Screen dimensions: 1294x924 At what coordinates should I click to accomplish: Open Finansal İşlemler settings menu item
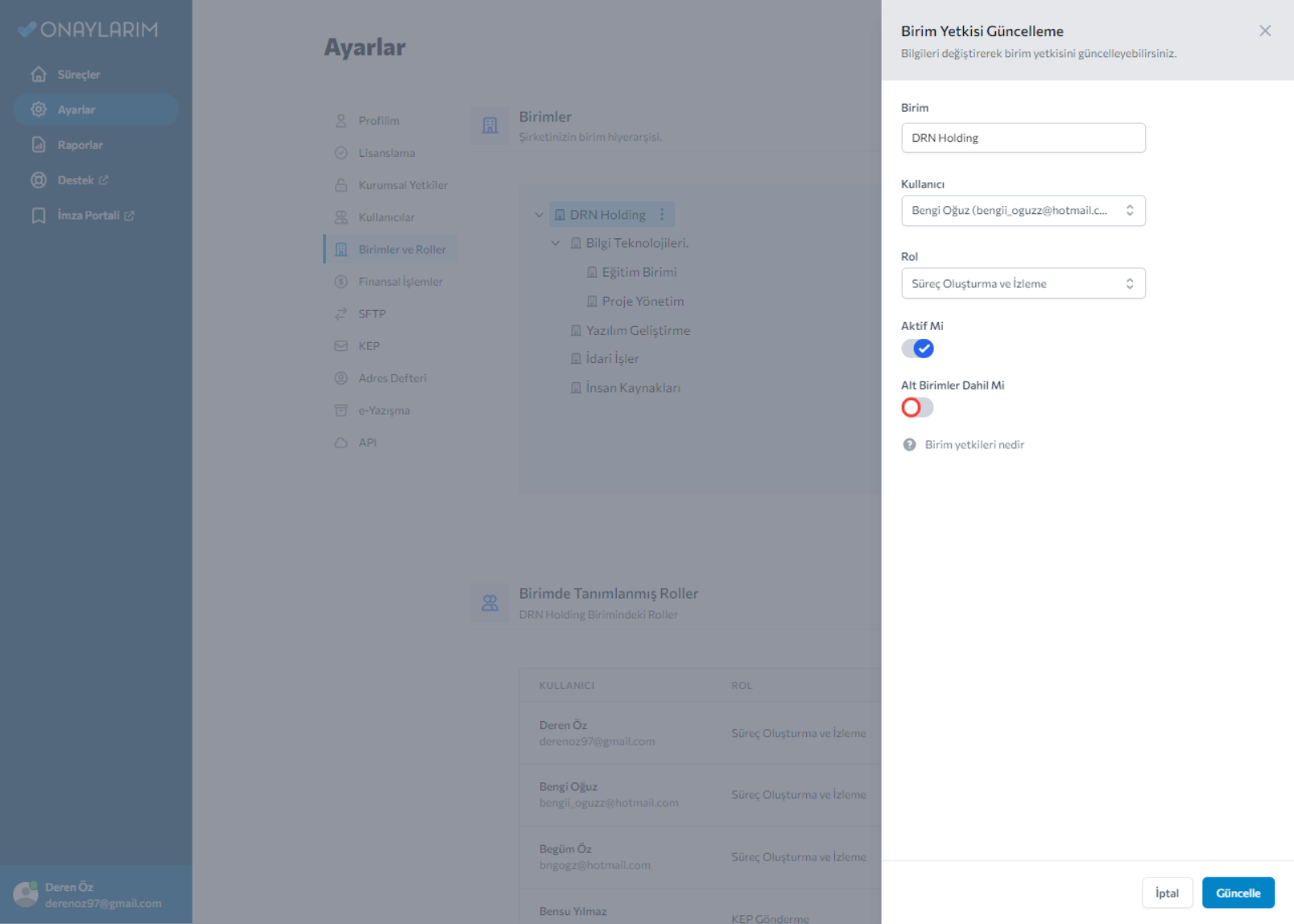click(400, 282)
